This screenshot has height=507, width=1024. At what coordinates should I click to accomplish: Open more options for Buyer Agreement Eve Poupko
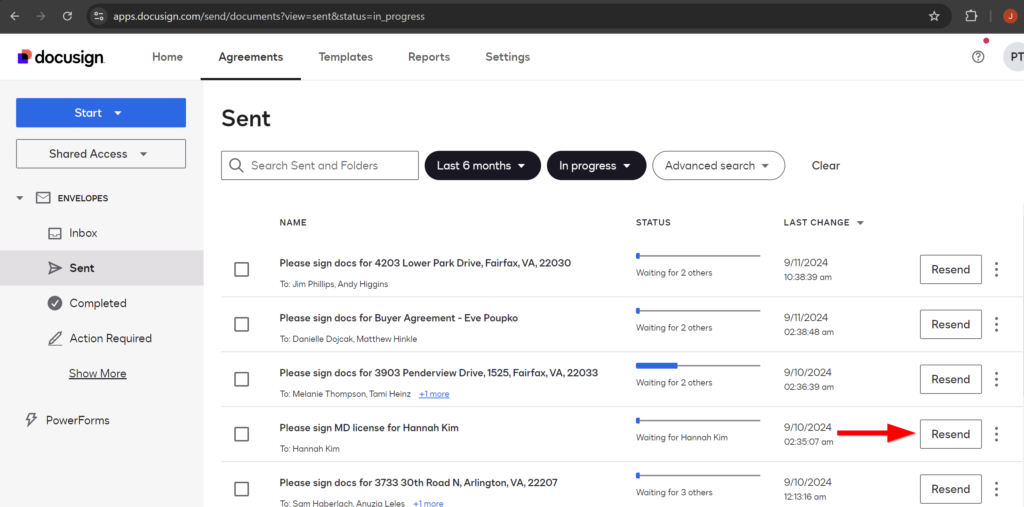coord(997,324)
